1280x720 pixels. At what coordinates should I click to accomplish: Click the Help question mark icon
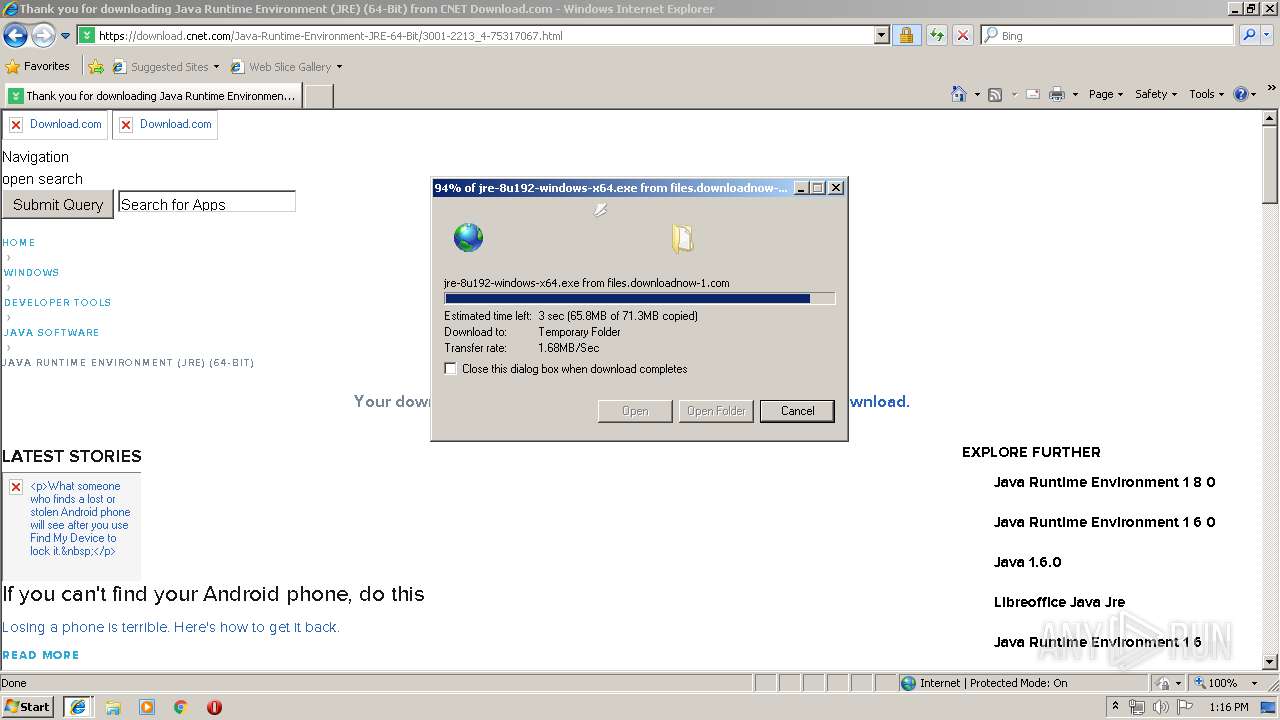[x=1241, y=94]
